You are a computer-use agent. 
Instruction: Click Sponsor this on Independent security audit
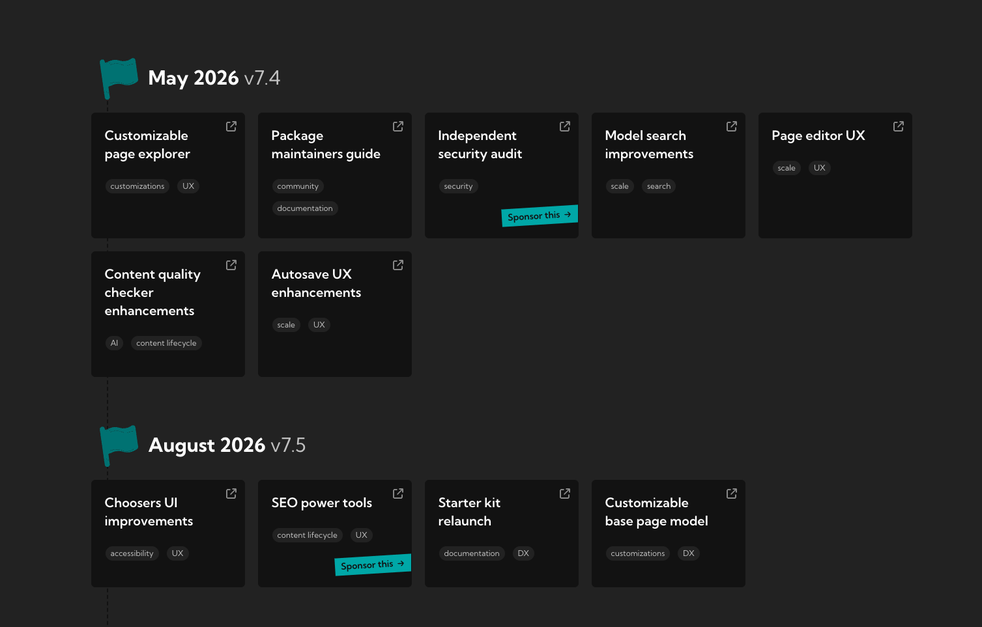[539, 216]
